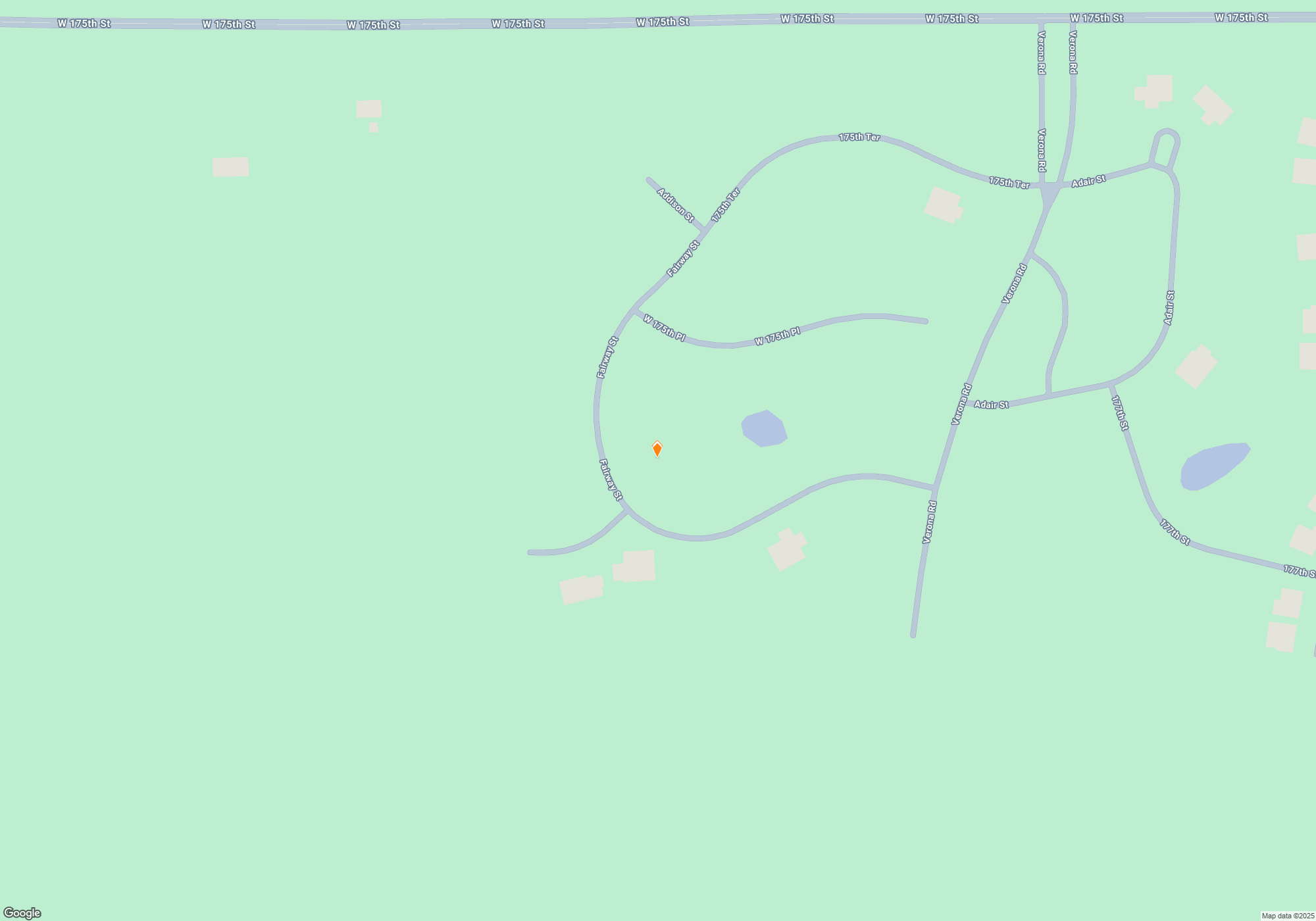Viewport: 1316px width, 921px height.
Task: Click the W 175th St label at top
Action: [x=661, y=20]
